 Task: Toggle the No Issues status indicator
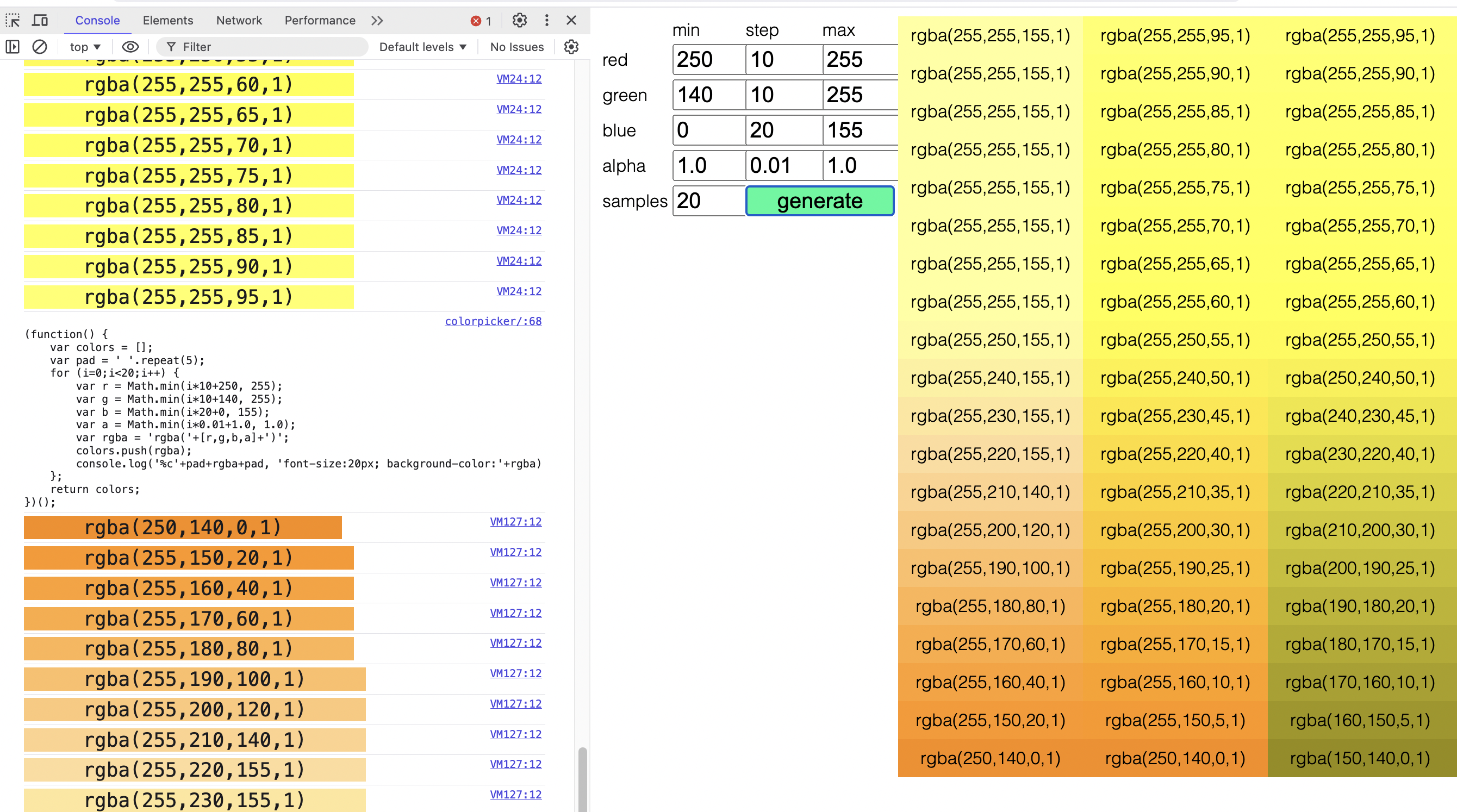[517, 46]
